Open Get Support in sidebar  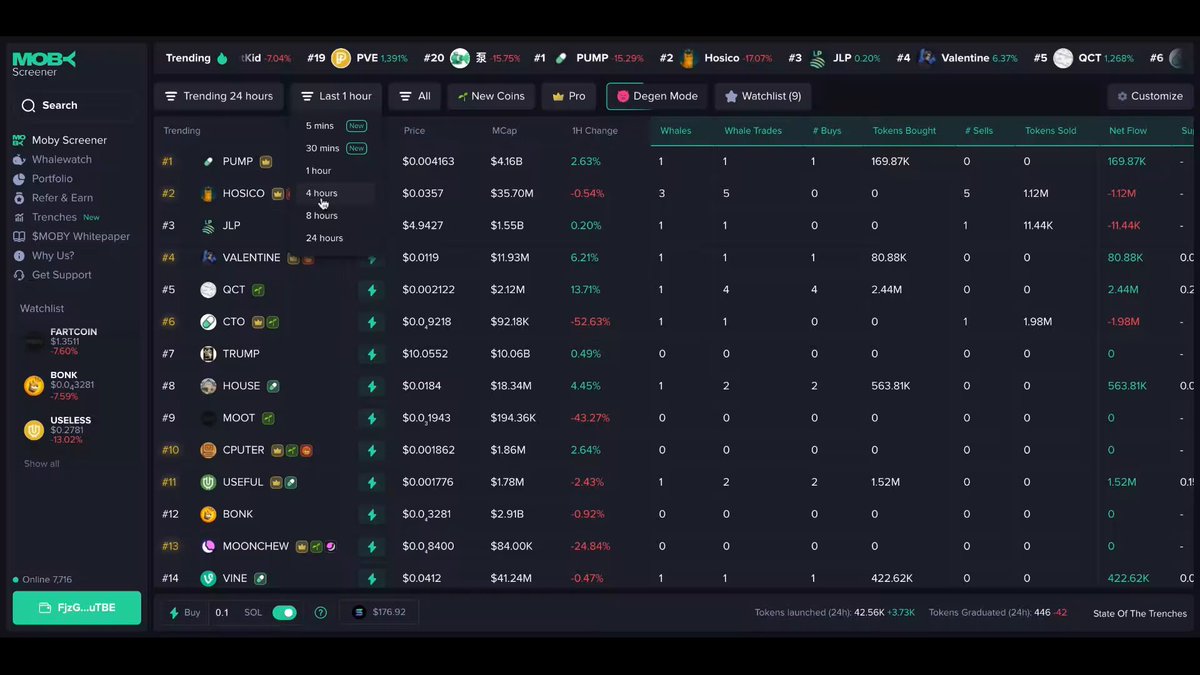click(x=53, y=275)
